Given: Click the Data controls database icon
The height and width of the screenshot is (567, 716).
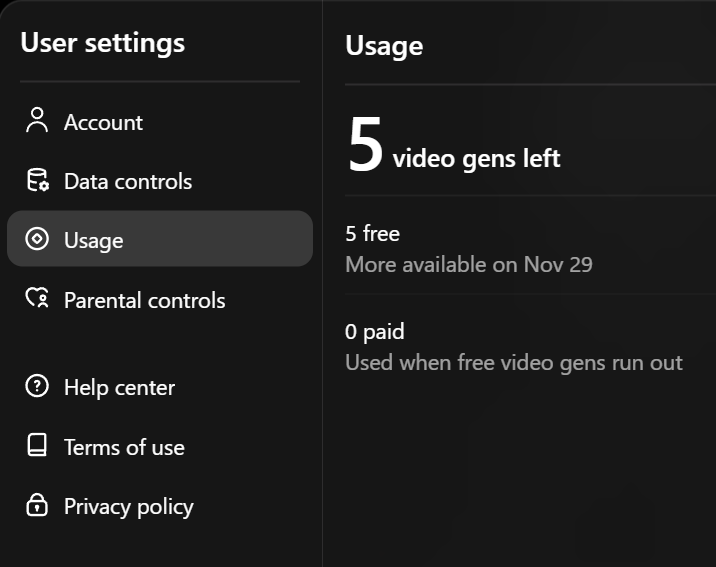Looking at the screenshot, I should [x=37, y=181].
